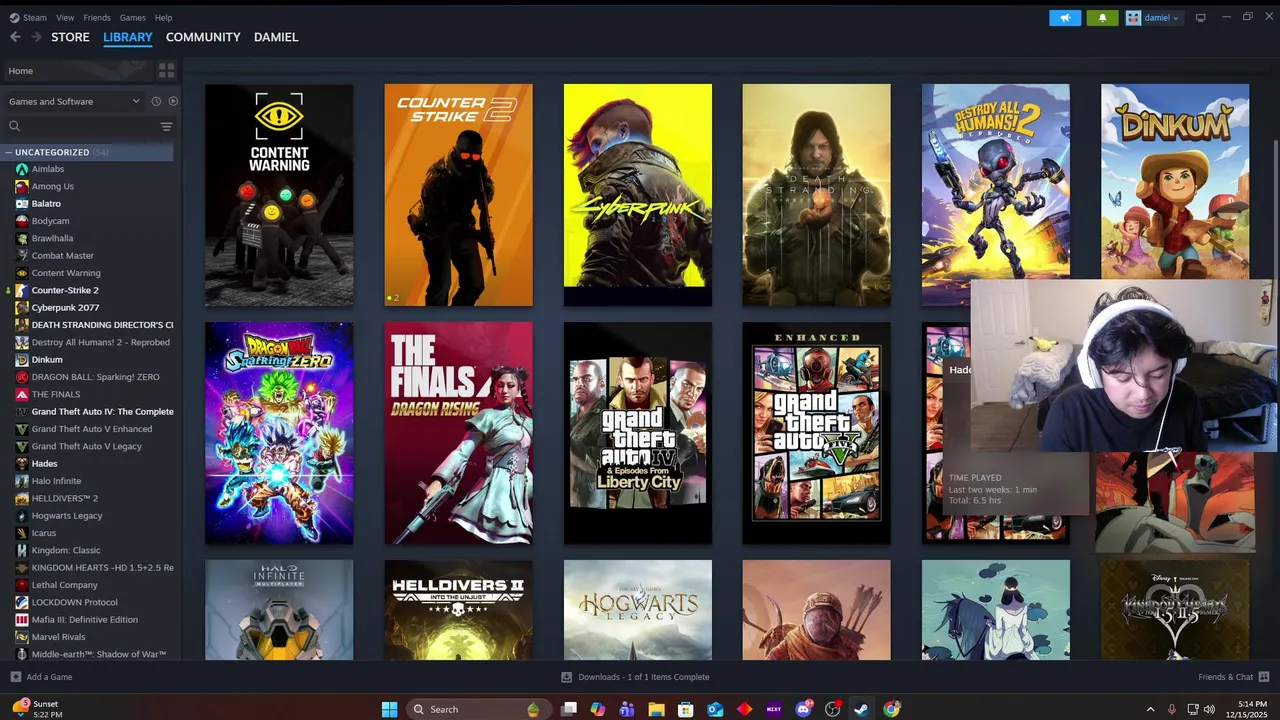The width and height of the screenshot is (1280, 720).
Task: Open the View menu
Action: pos(65,17)
